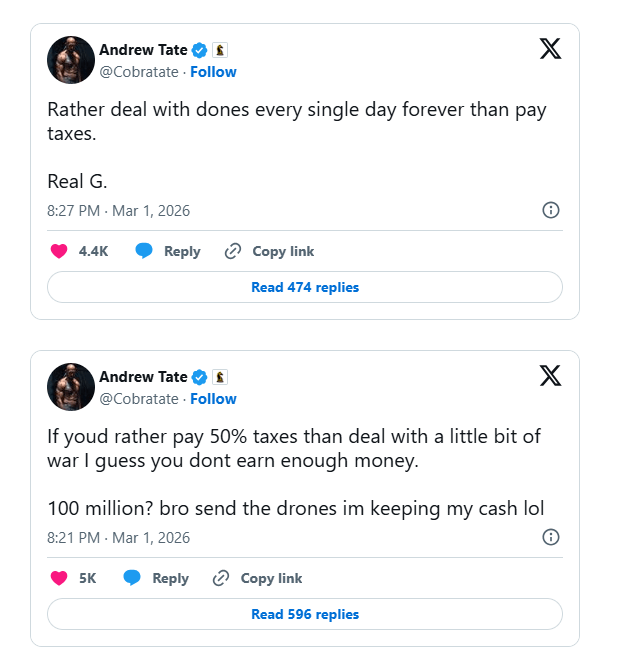This screenshot has height=667, width=622.
Task: Open the info icon on the first tweet
Action: [x=550, y=210]
